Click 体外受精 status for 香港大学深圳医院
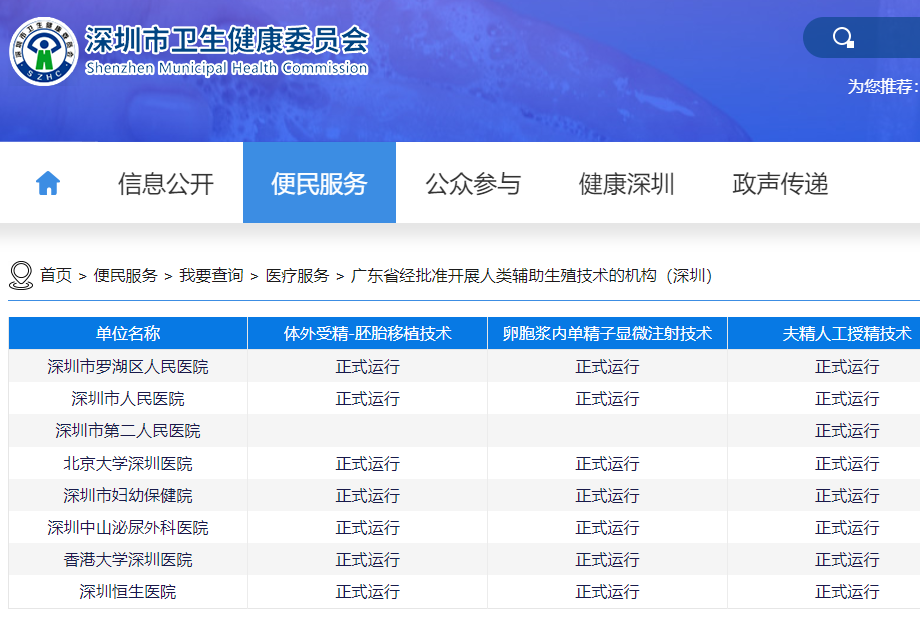The image size is (920, 624). (x=367, y=559)
